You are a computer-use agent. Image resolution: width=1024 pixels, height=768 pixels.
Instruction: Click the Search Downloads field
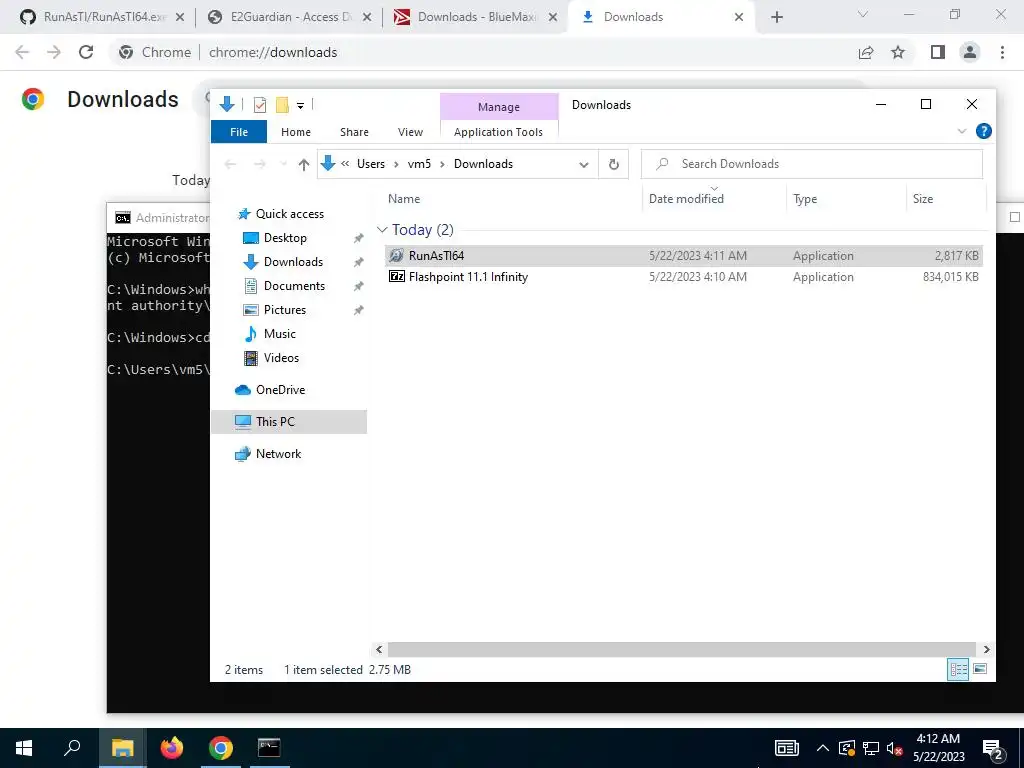coord(812,164)
